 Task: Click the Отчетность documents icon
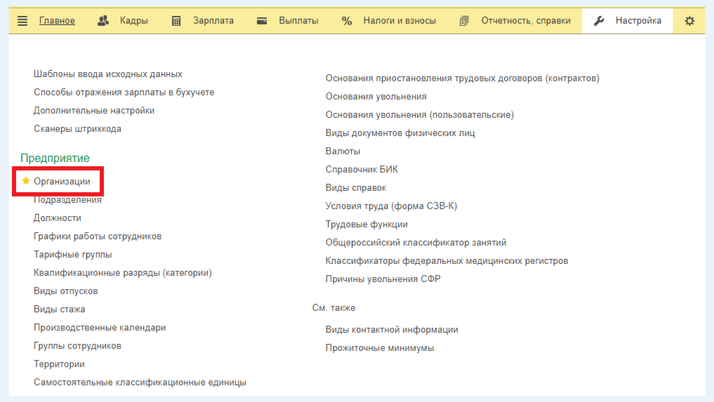(x=464, y=21)
